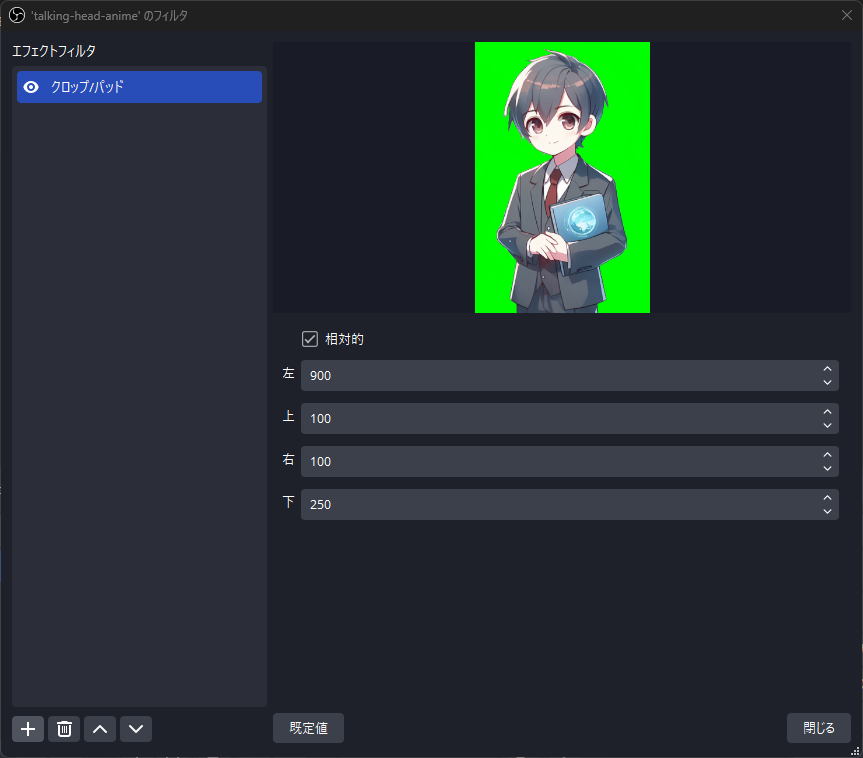Image resolution: width=863 pixels, height=758 pixels.
Task: Click the 下 value field showing 250
Action: 560,504
